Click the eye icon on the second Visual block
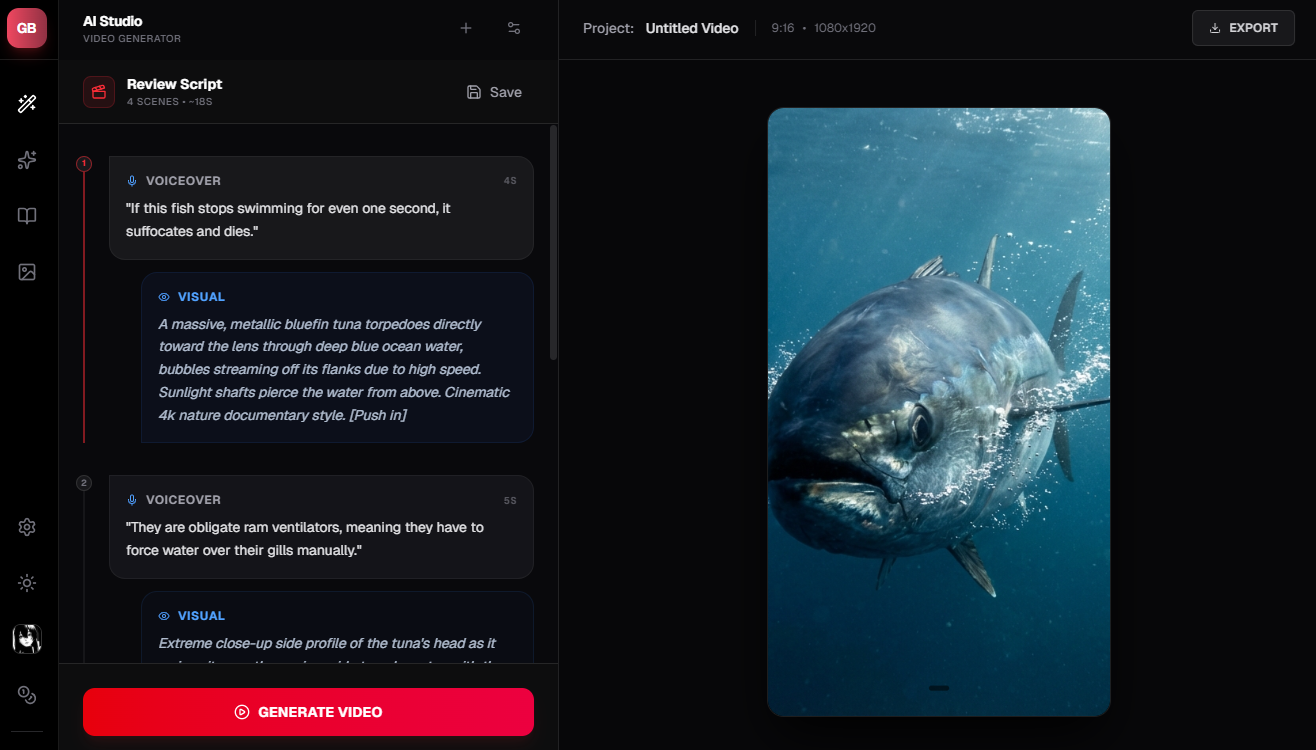This screenshot has height=750, width=1316. click(162, 615)
